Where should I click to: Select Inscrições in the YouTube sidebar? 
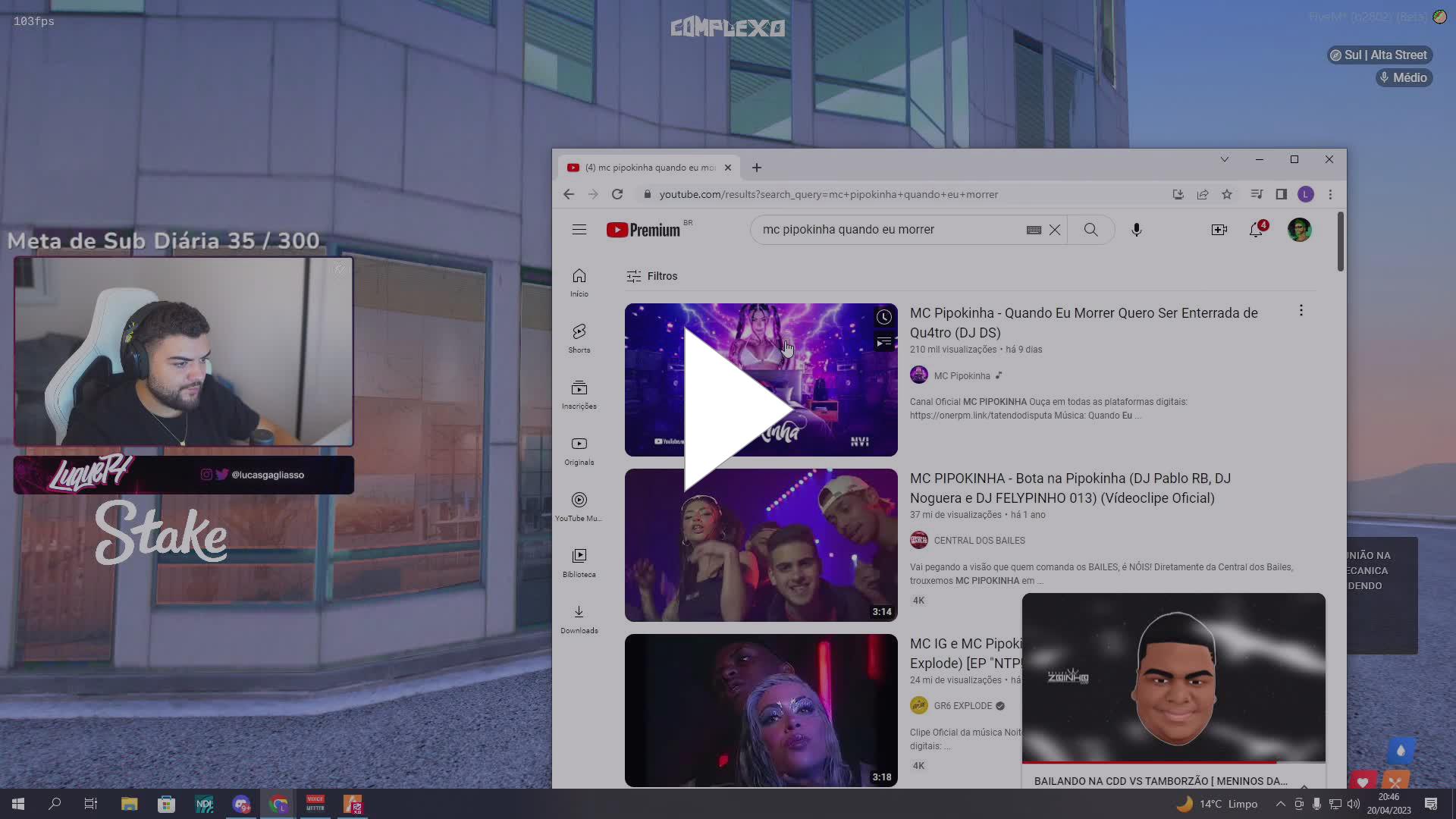click(579, 394)
